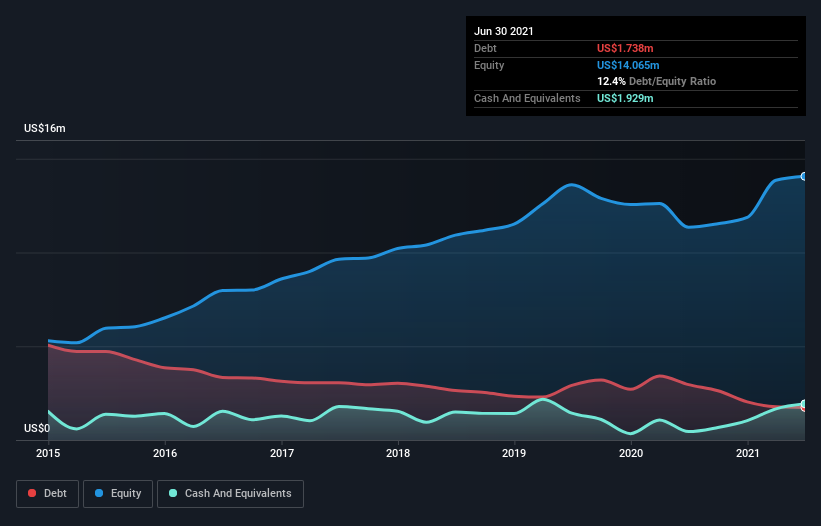821x526 pixels.
Task: Click the US$0 y-axis label
Action: [37, 428]
